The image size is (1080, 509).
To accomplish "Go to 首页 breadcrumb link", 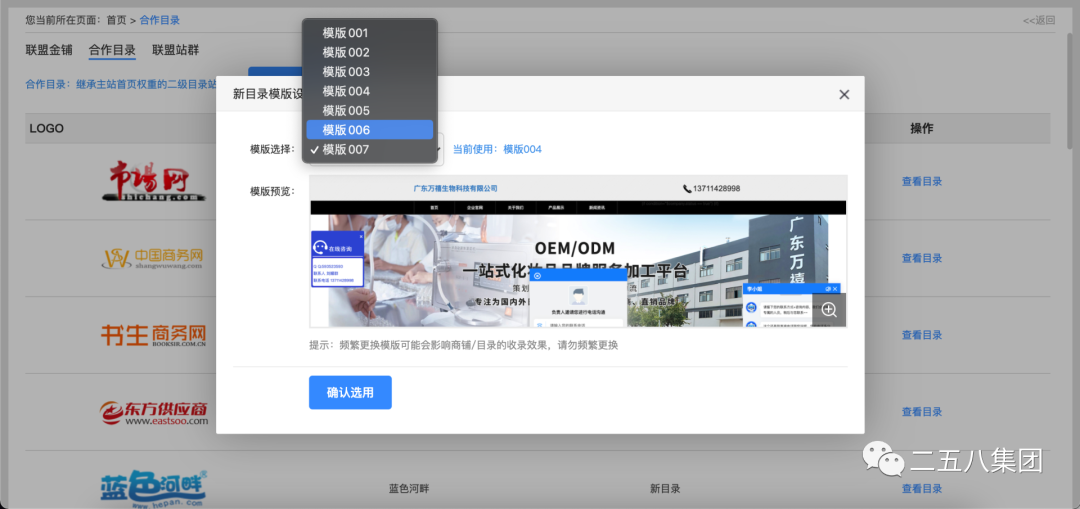I will click(x=116, y=20).
